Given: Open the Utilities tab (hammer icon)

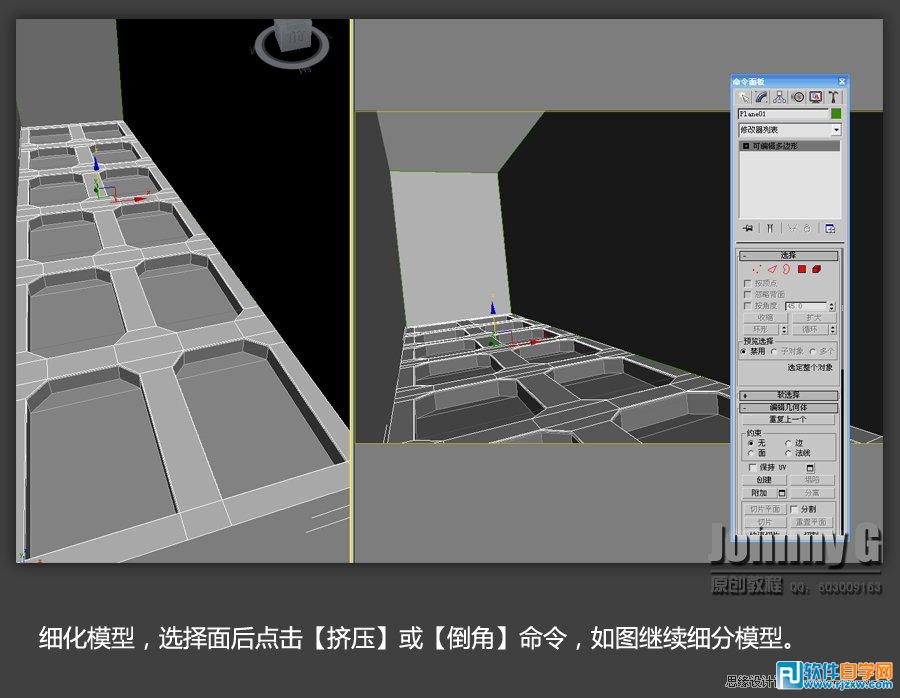Looking at the screenshot, I should coord(833,97).
